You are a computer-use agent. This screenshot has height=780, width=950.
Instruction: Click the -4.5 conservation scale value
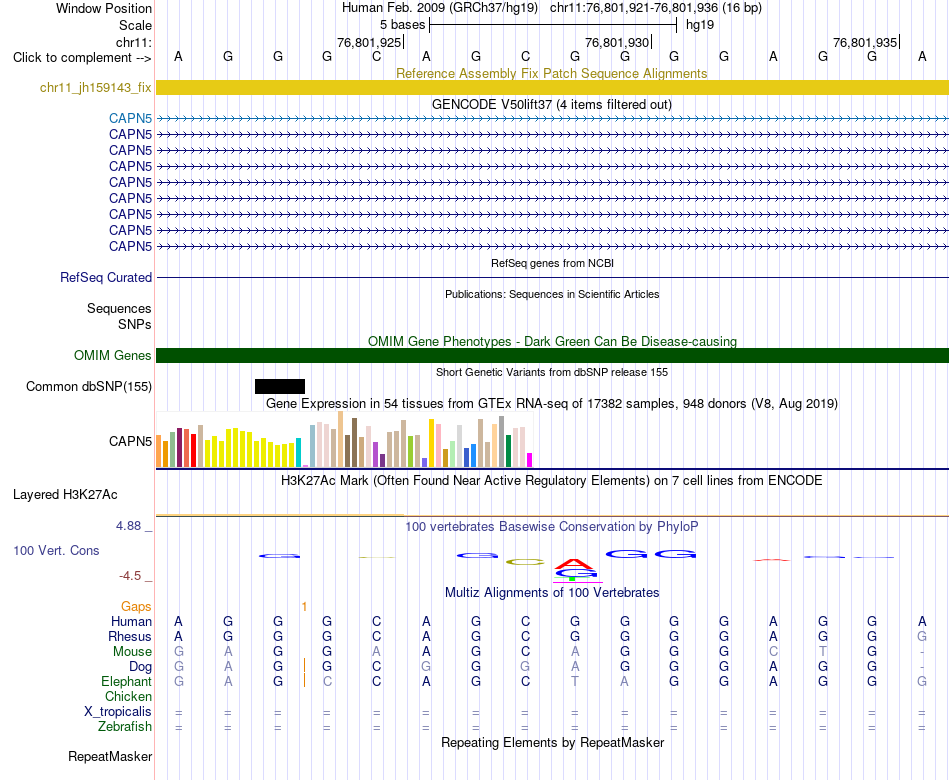[130, 576]
